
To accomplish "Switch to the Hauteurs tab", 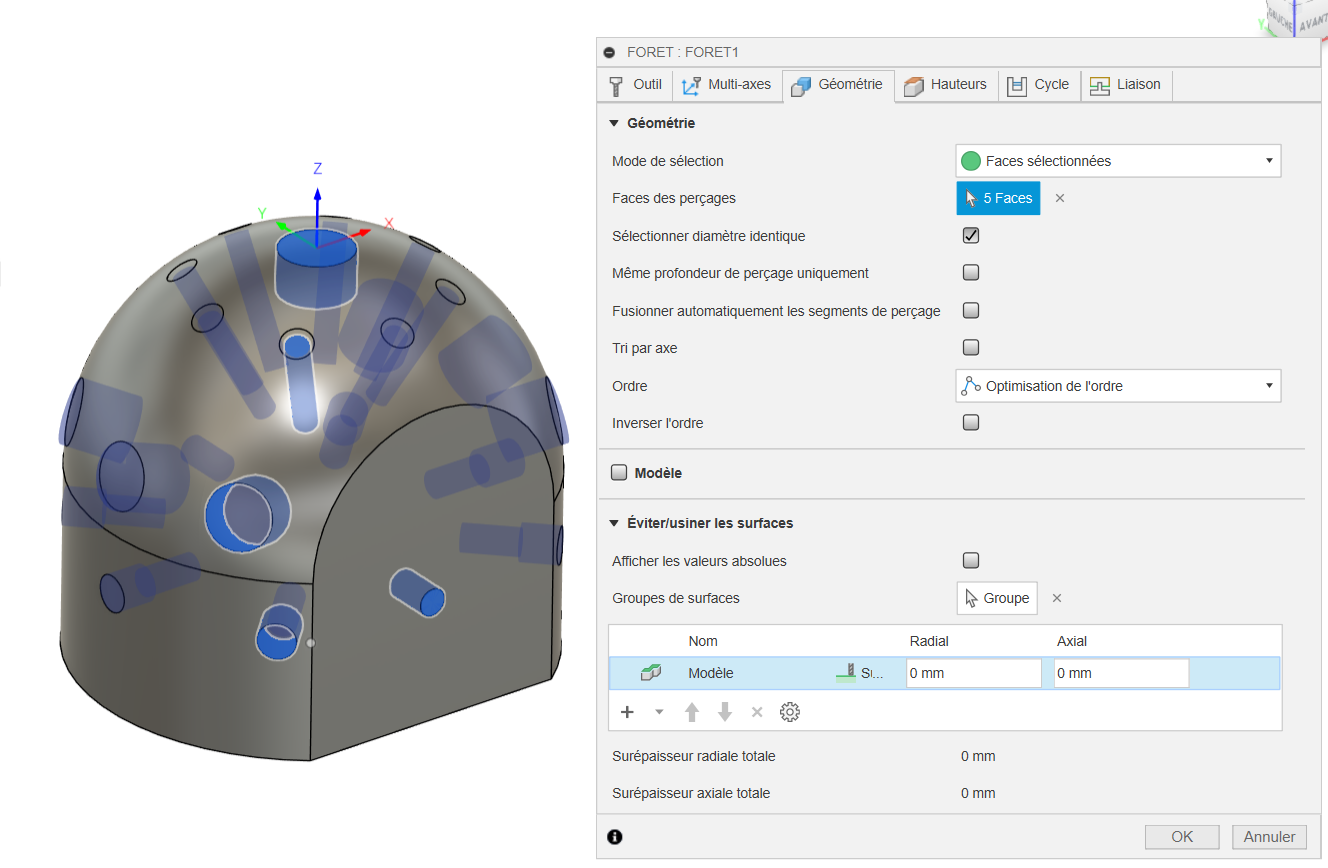I will (x=946, y=85).
